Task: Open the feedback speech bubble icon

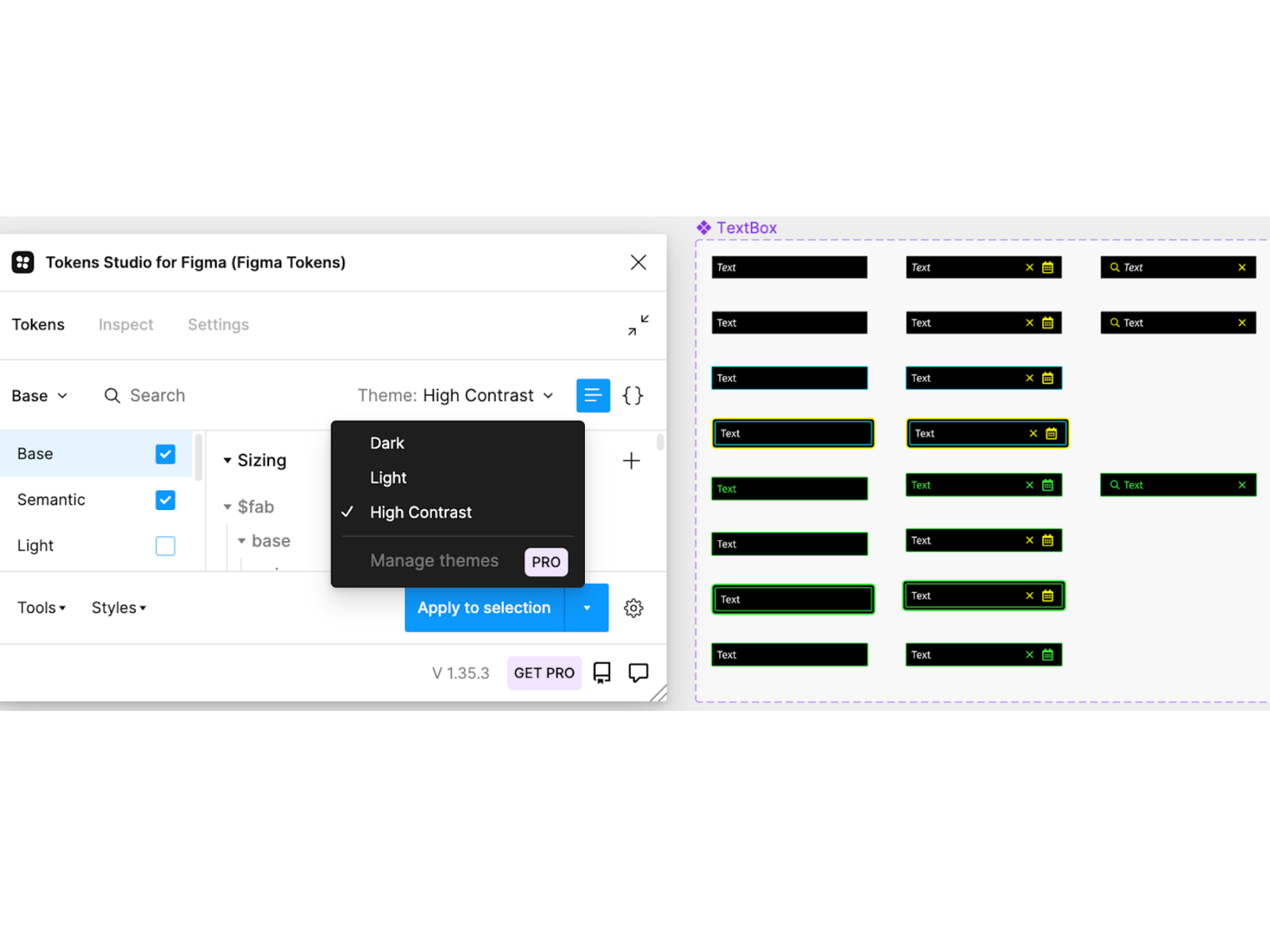Action: (638, 673)
